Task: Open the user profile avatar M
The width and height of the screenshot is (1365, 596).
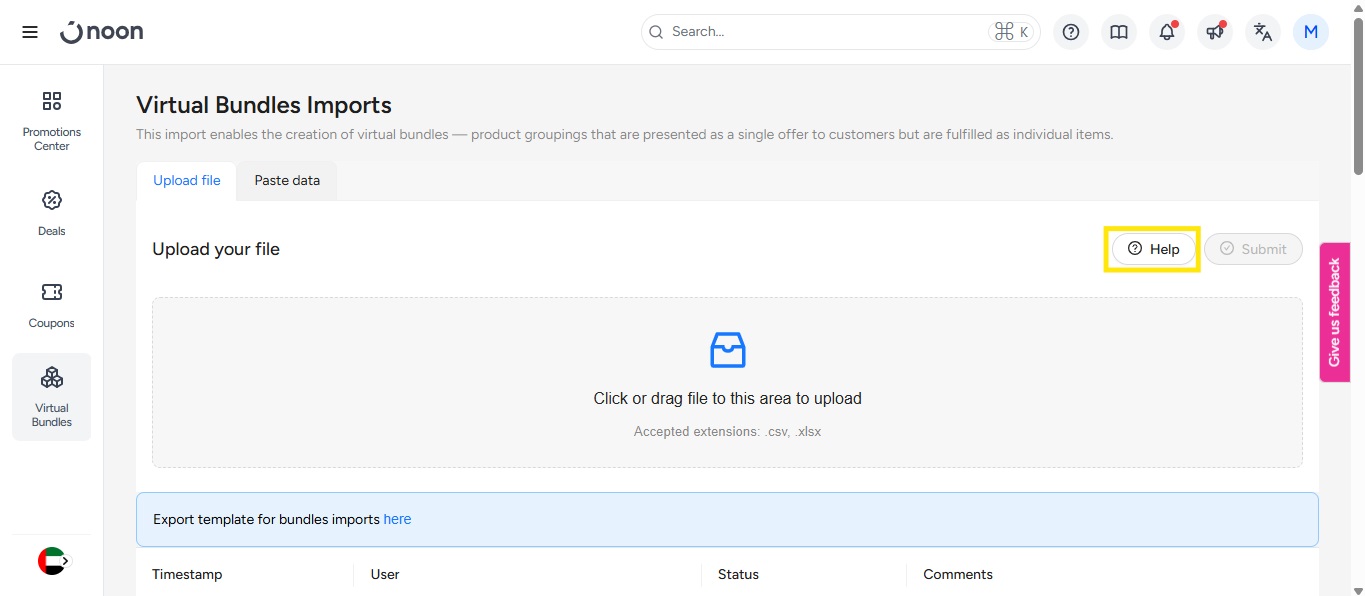Action: click(1310, 32)
